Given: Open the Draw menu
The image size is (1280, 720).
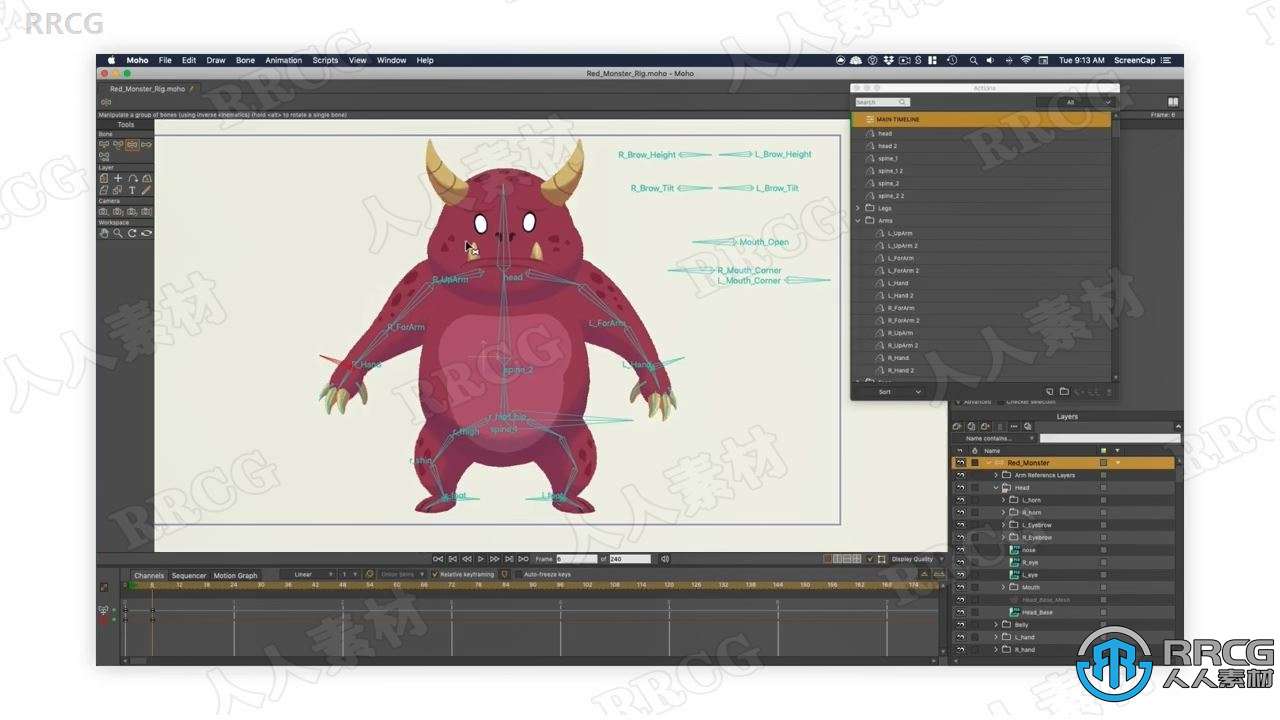Looking at the screenshot, I should point(215,60).
